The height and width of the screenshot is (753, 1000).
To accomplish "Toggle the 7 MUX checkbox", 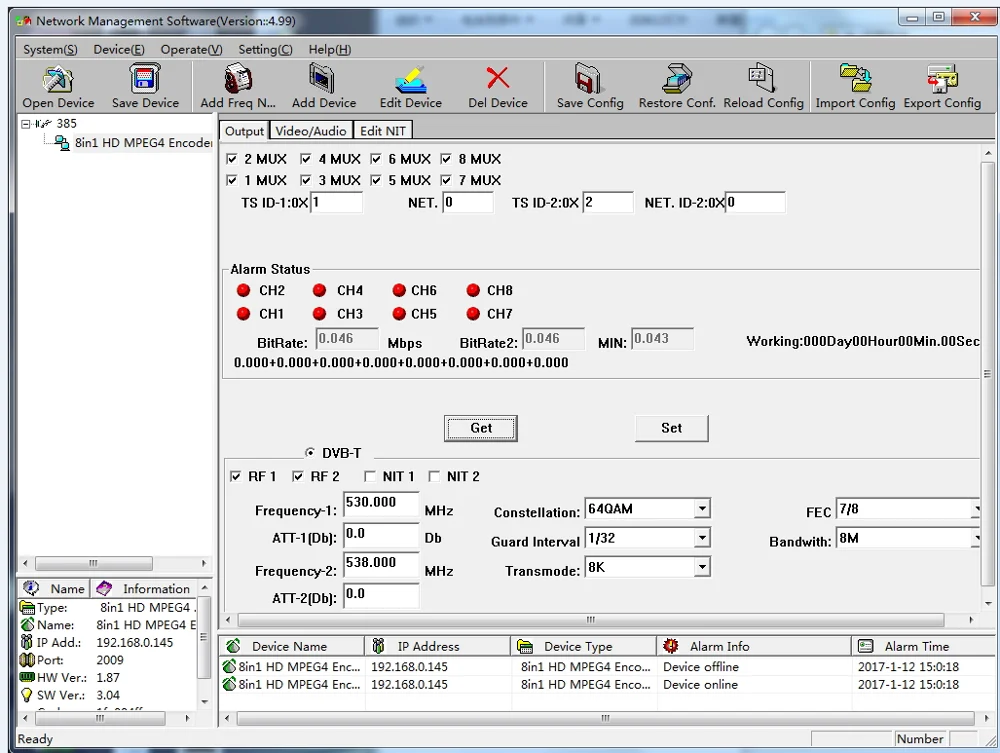I will click(x=446, y=180).
